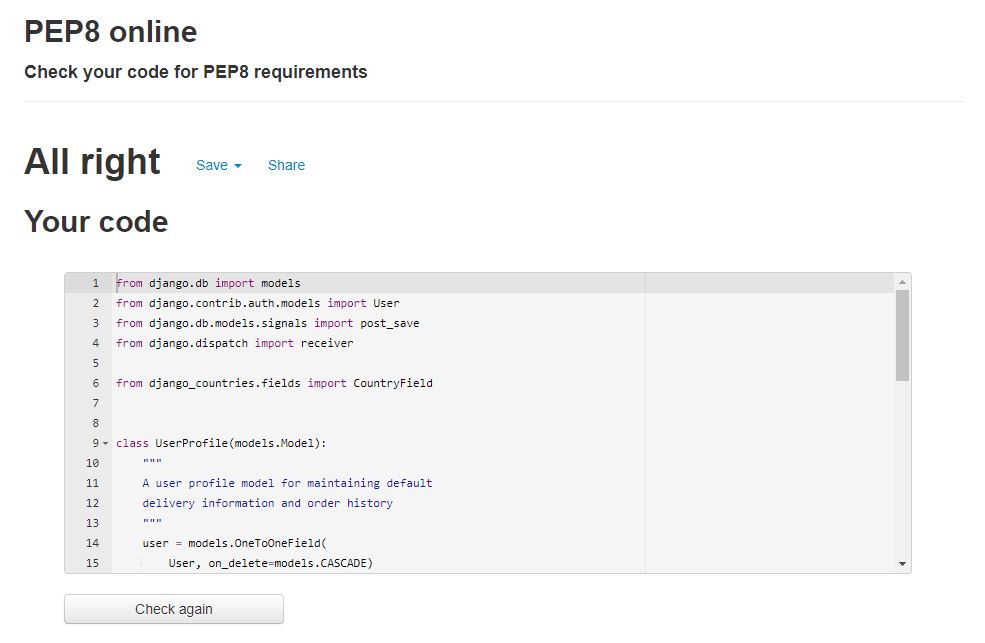Open the Save dropdown menu
The width and height of the screenshot is (985, 643).
point(210,166)
